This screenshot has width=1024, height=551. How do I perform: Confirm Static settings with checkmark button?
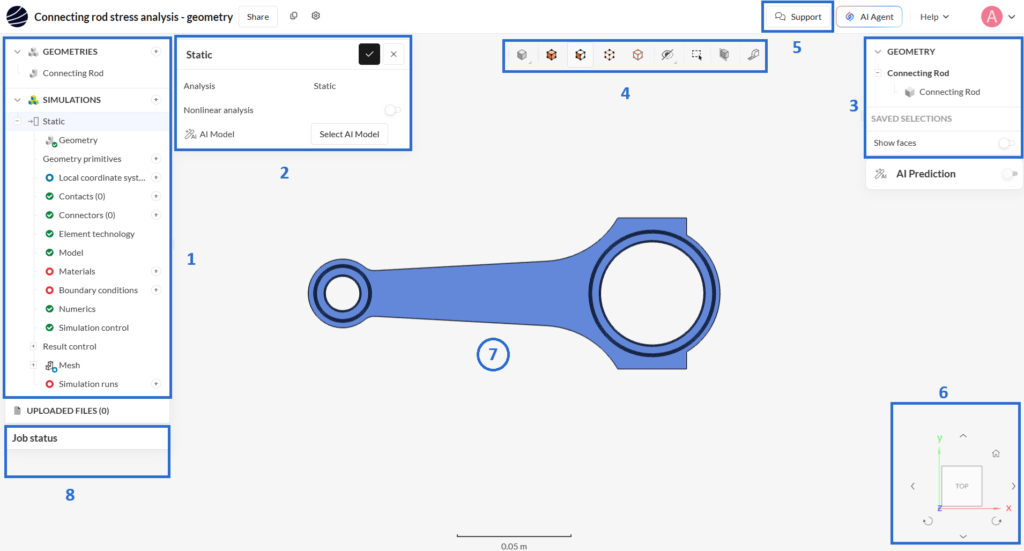click(x=369, y=54)
